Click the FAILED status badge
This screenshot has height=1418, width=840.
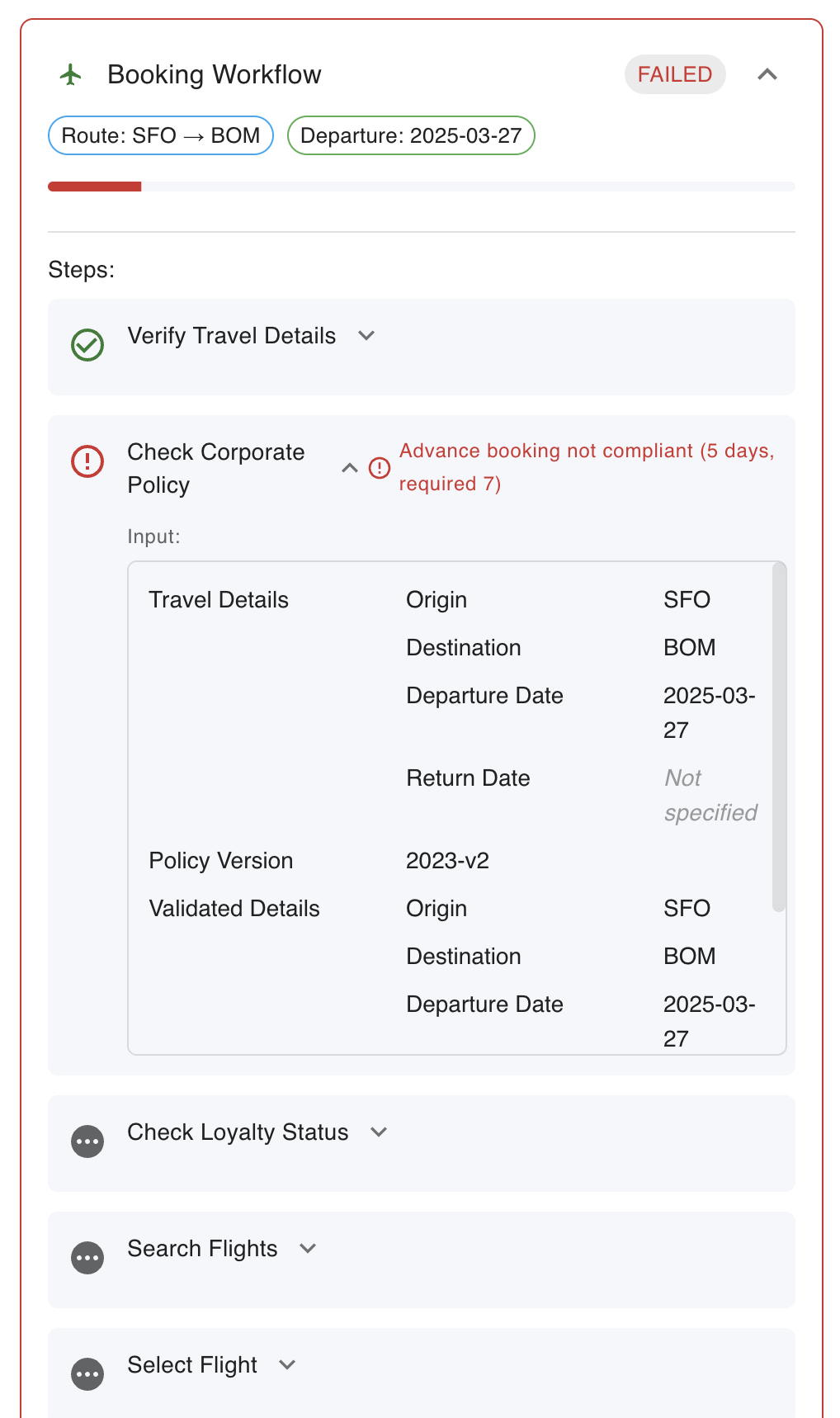675,74
